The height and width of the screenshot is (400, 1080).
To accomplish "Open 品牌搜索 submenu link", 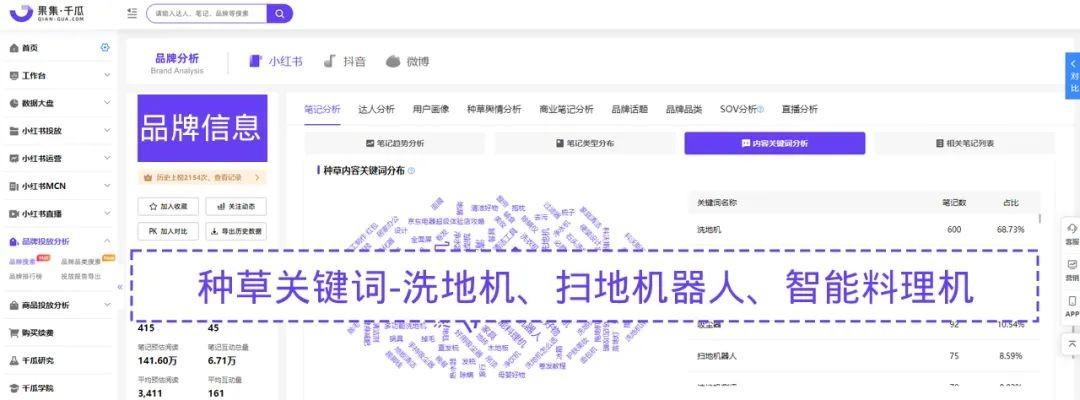I will pos(22,262).
